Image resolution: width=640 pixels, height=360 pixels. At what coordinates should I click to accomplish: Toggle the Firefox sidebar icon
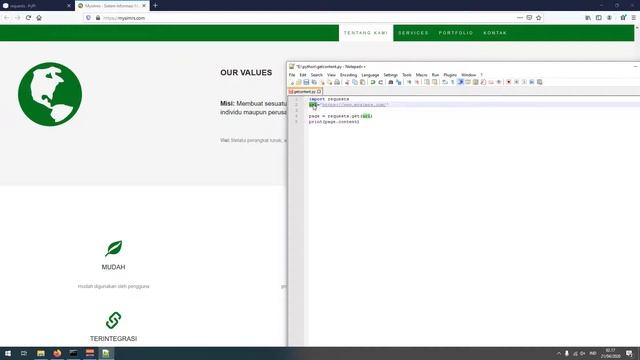click(598, 18)
